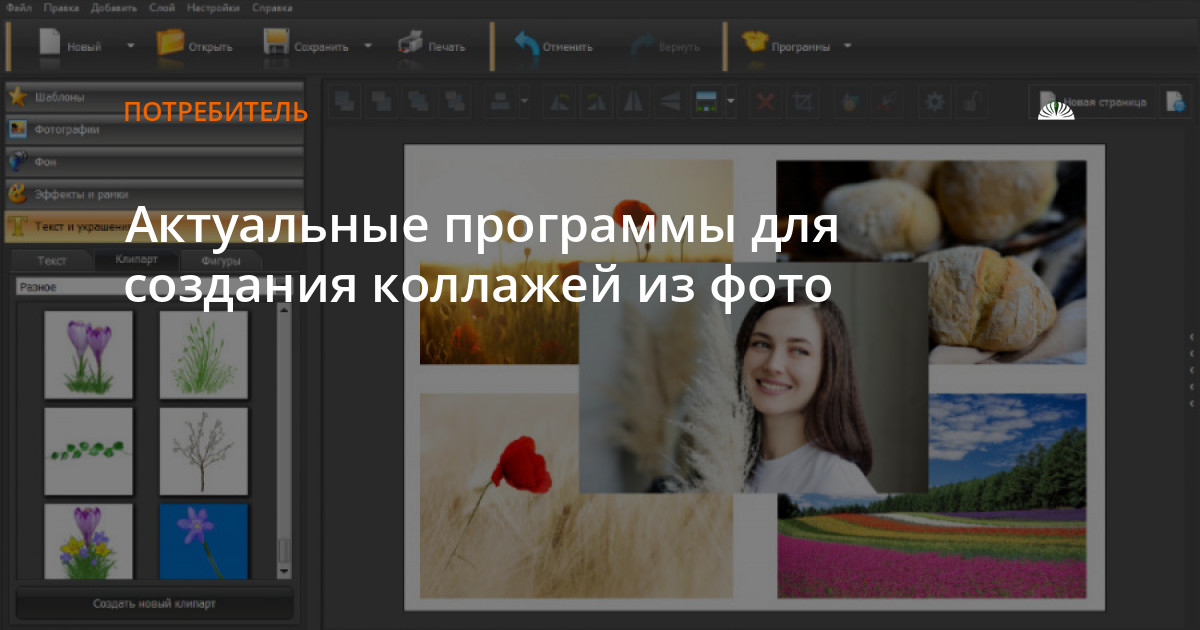Switch to the Фигуры tab

[219, 261]
